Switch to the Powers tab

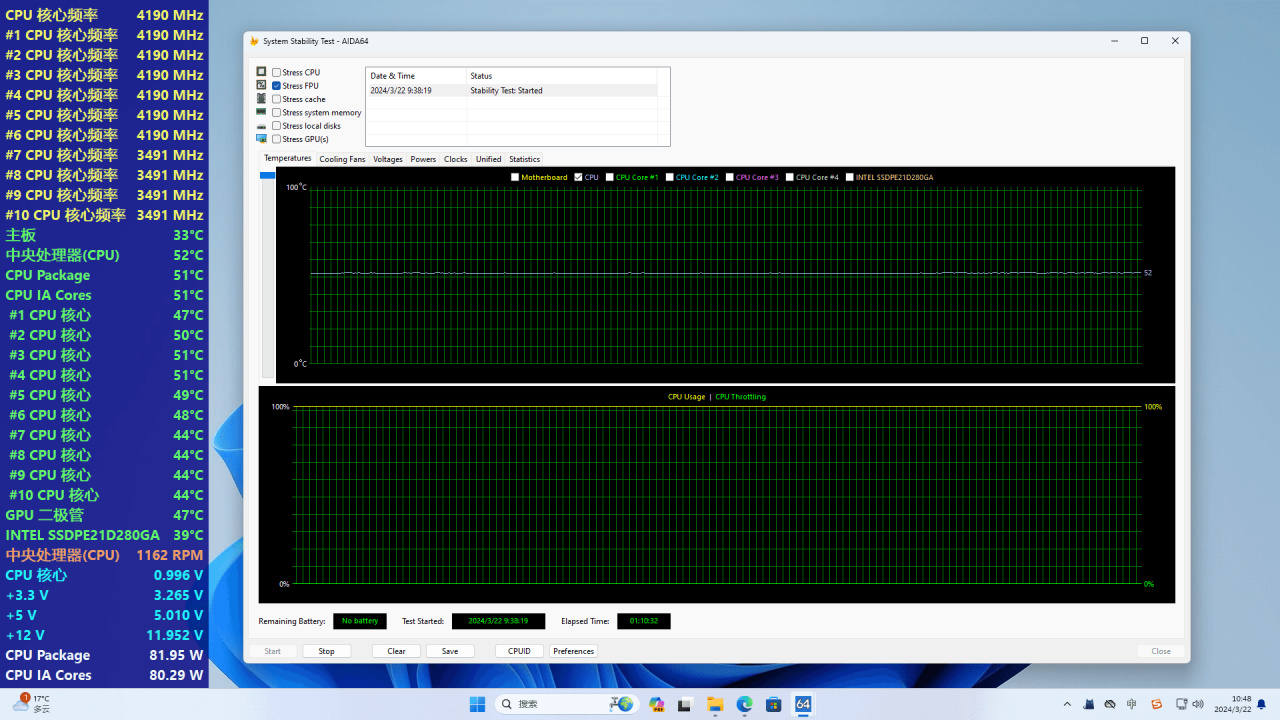(423, 159)
